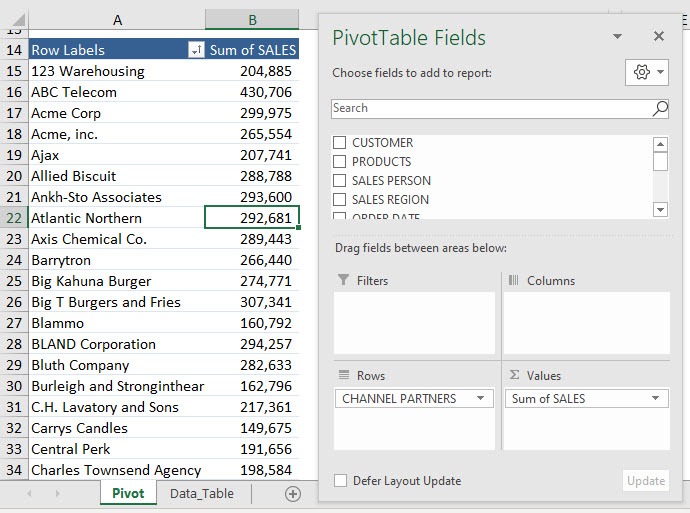
Task: Select sales value 204,885
Action: 252,71
